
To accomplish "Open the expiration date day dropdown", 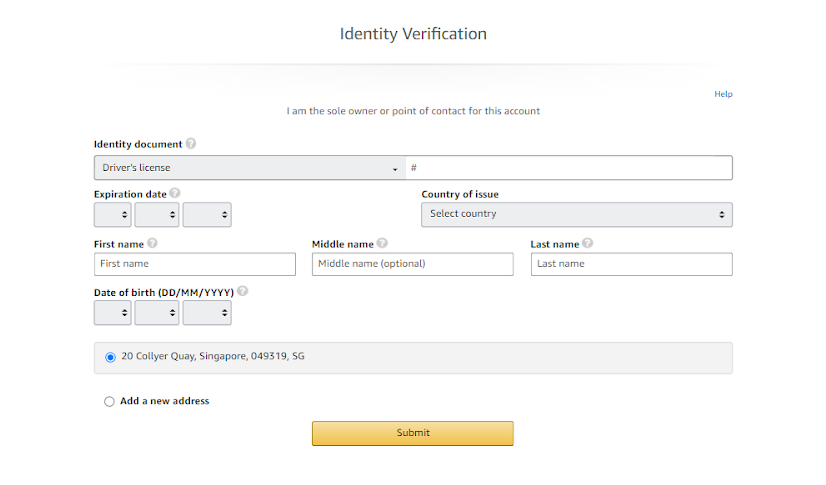I will (113, 215).
